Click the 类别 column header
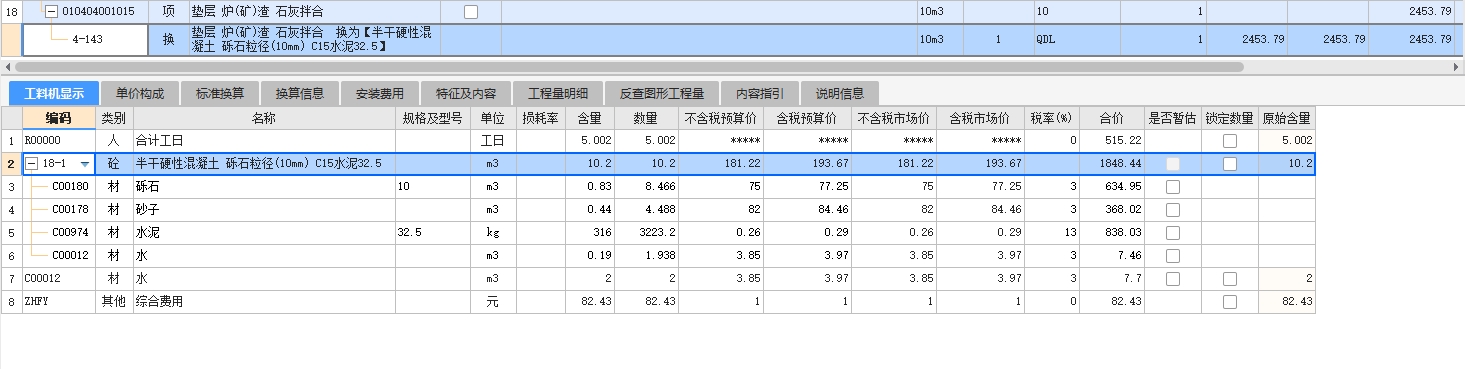The width and height of the screenshot is (1465, 369). tap(114, 118)
